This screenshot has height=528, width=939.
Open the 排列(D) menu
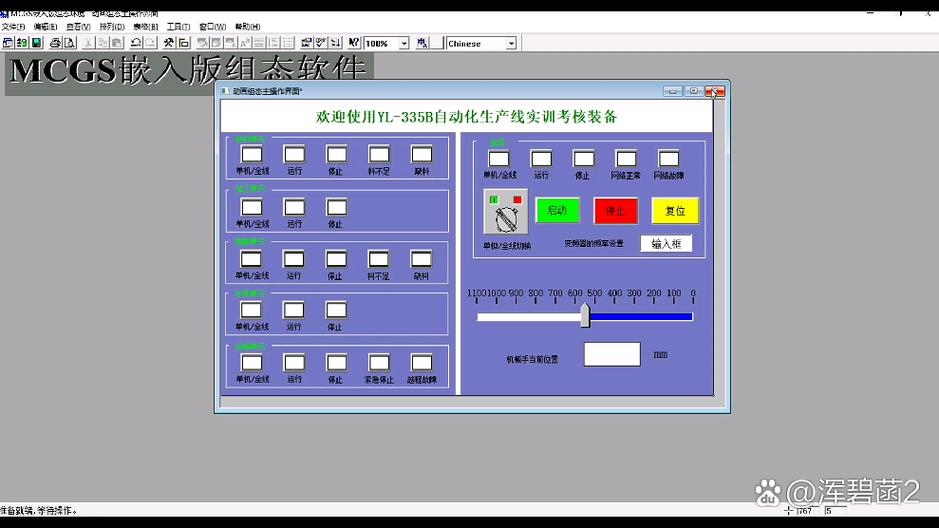112,27
